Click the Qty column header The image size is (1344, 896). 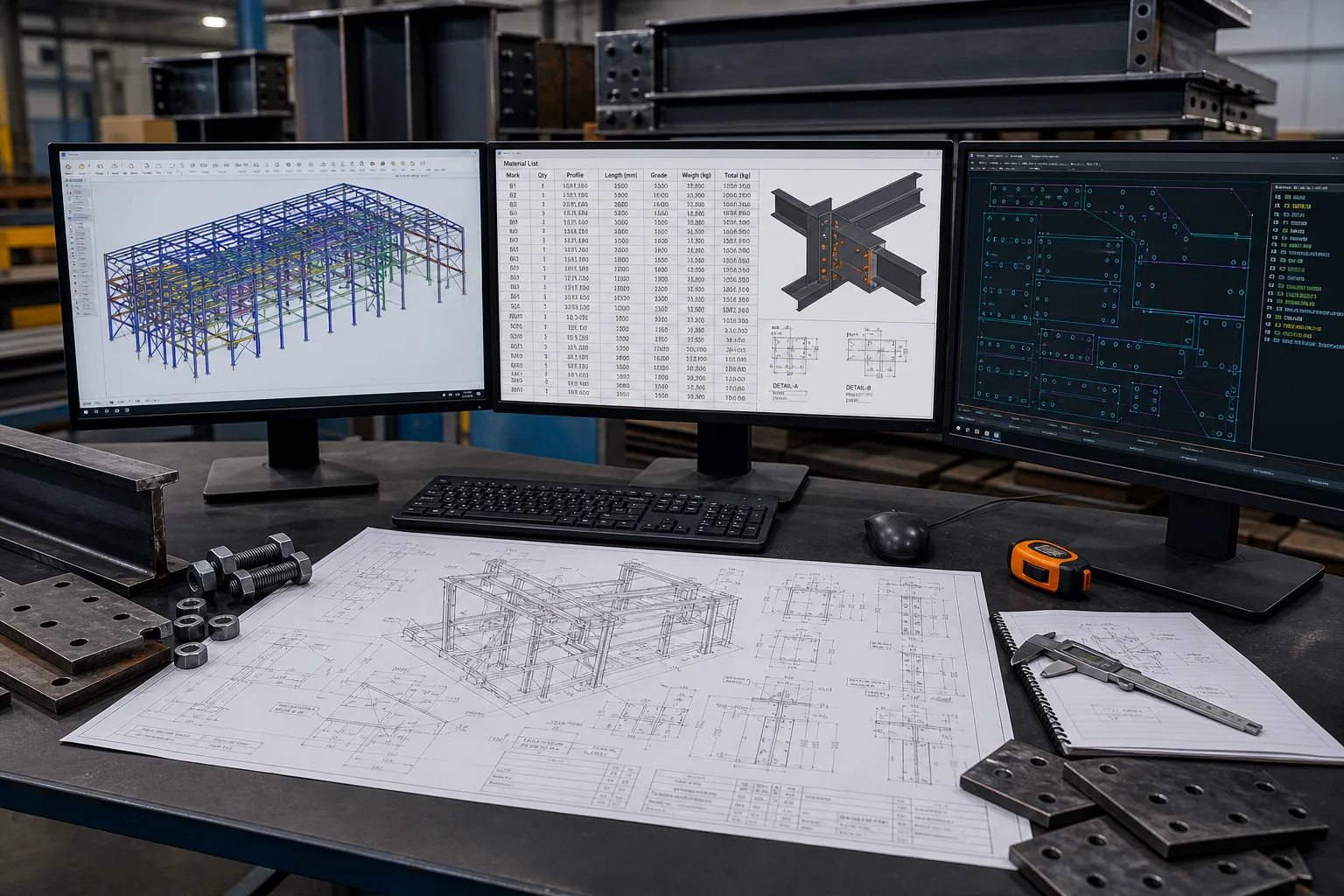[542, 175]
